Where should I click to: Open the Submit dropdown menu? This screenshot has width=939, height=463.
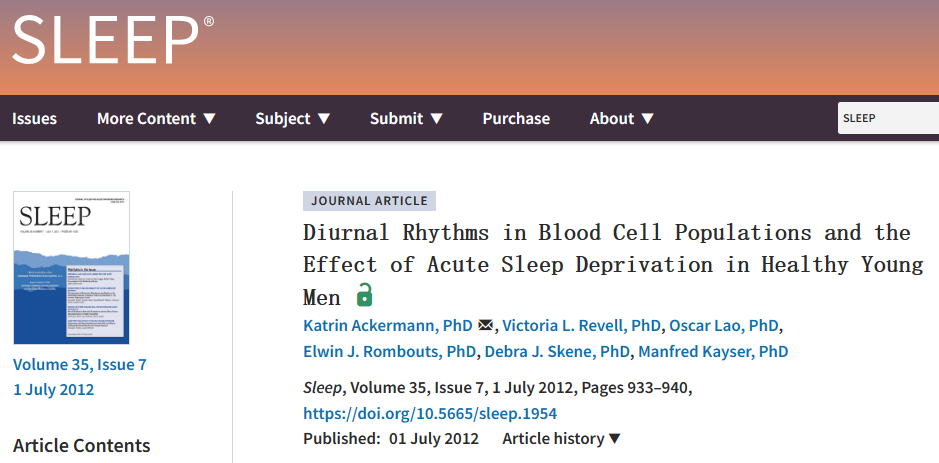(406, 119)
